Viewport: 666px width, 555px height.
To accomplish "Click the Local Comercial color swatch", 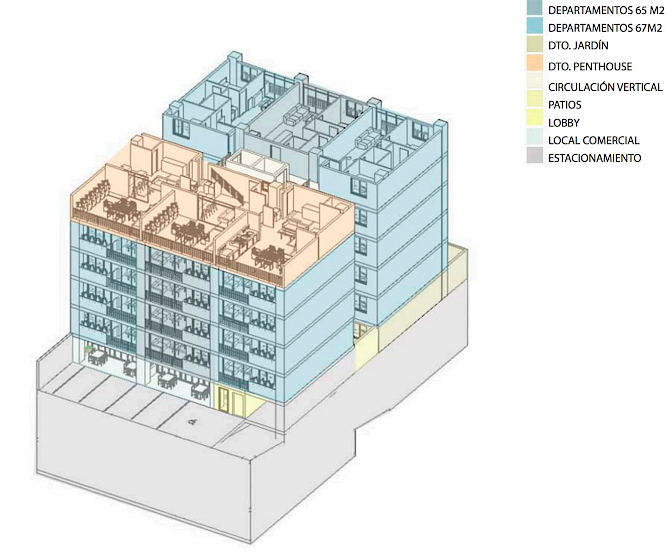I will [537, 141].
